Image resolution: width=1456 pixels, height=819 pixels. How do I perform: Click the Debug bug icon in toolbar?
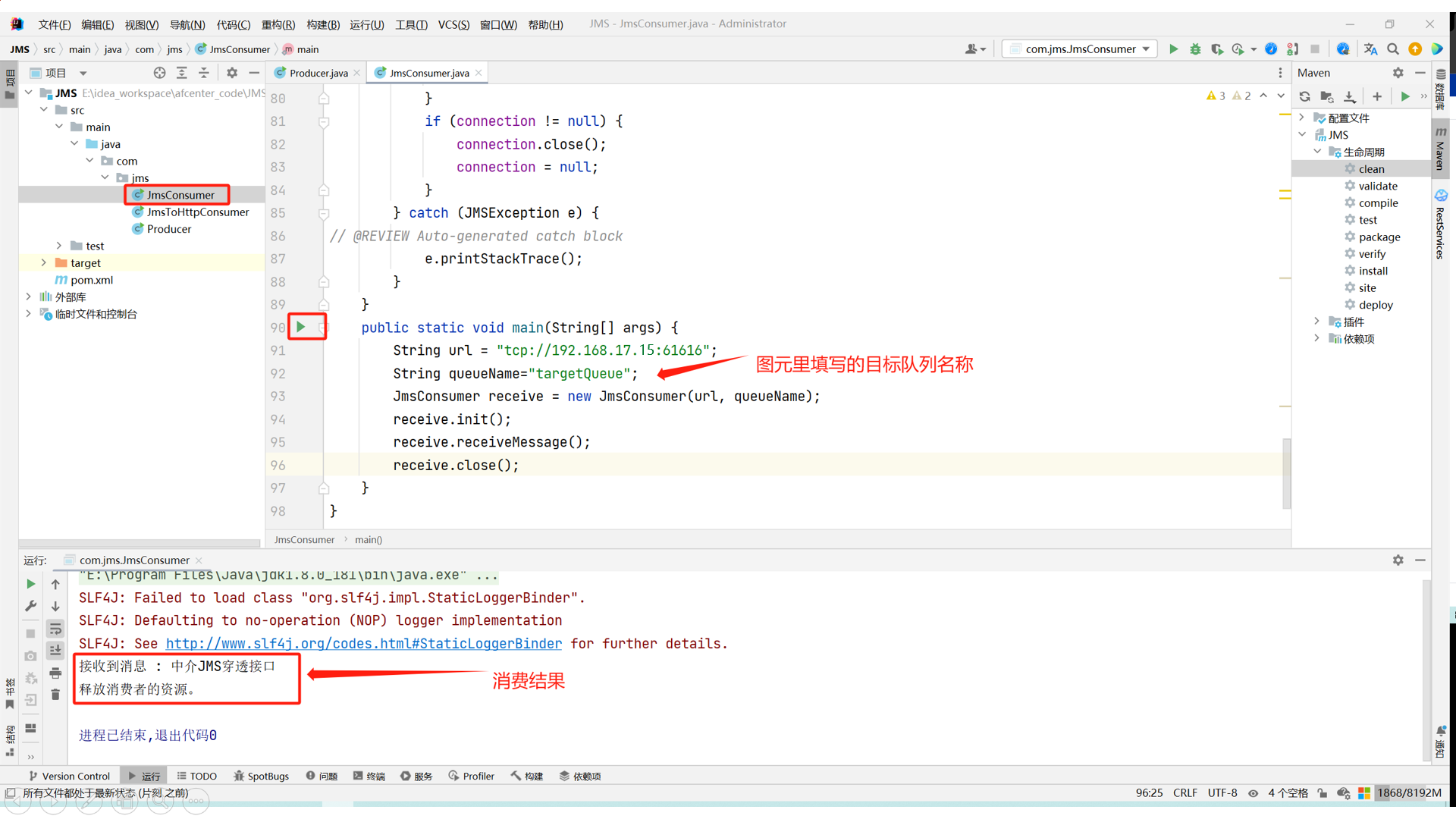click(x=1195, y=49)
